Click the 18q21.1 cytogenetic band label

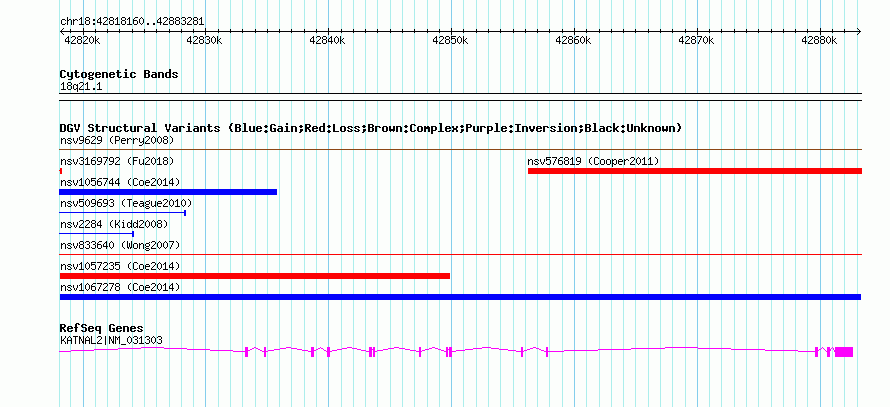(81, 86)
